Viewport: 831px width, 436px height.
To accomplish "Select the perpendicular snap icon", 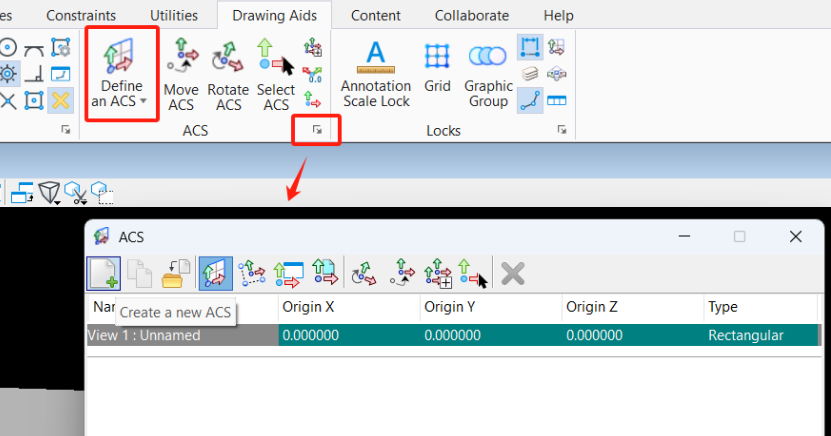I will click(34, 74).
